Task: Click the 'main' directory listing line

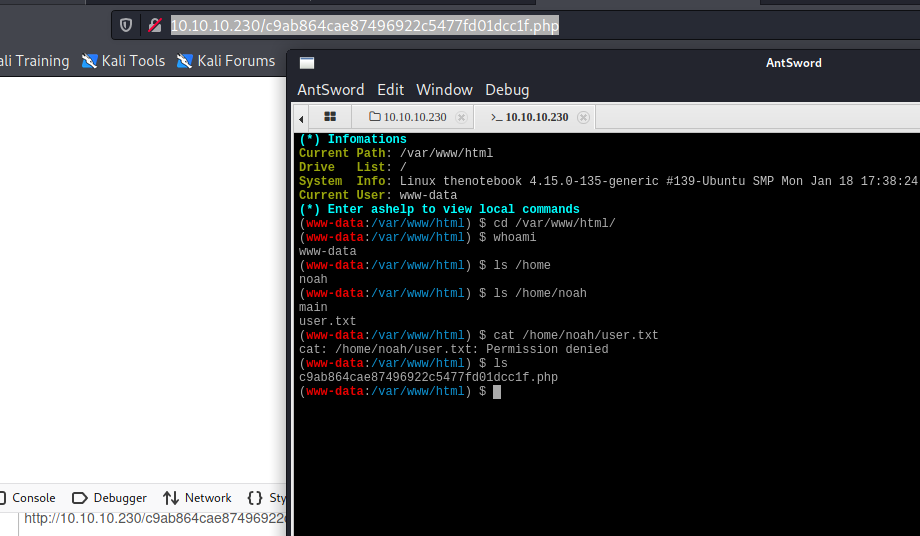Action: point(313,307)
